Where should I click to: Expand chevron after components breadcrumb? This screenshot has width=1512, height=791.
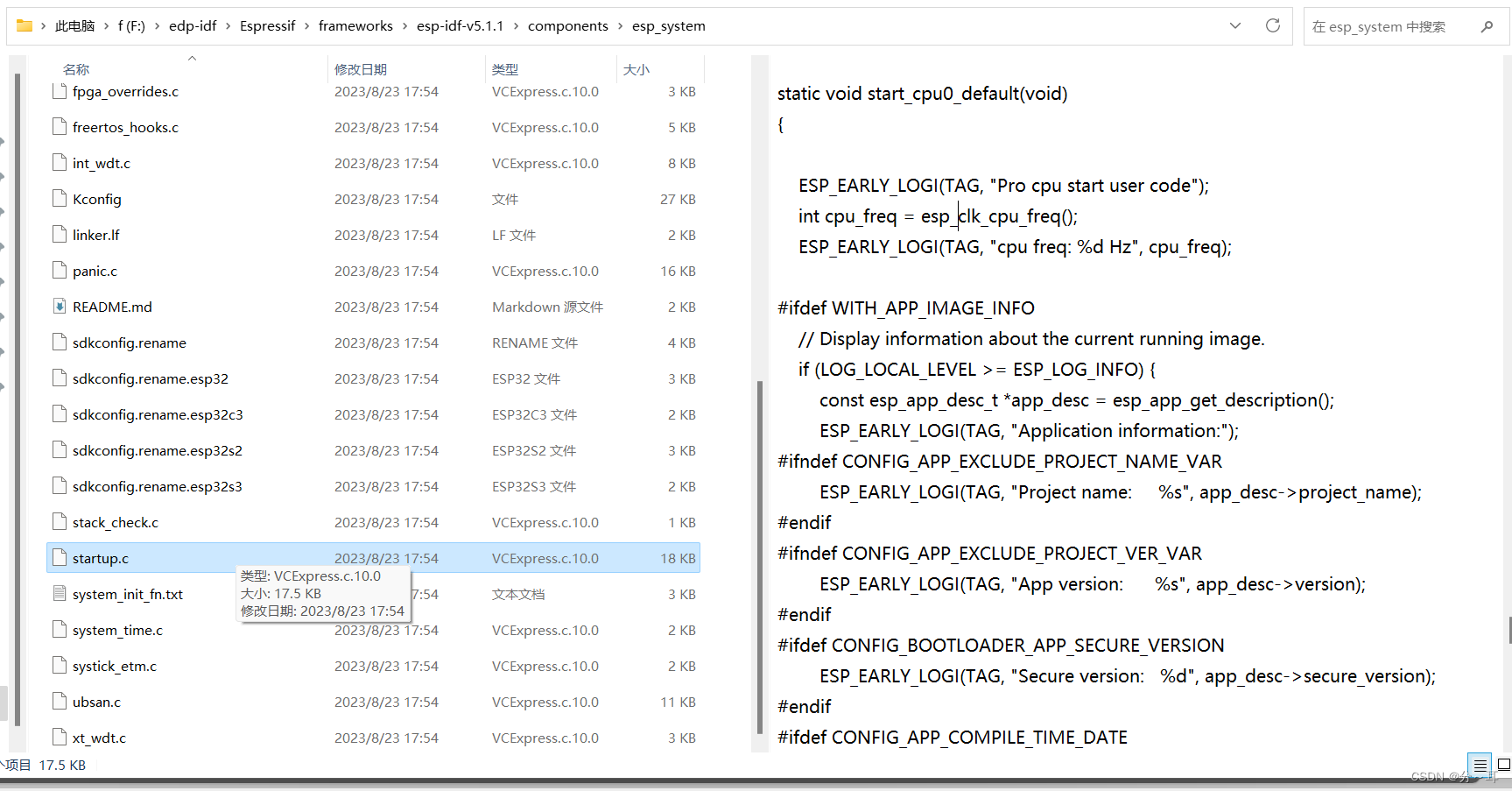point(621,26)
